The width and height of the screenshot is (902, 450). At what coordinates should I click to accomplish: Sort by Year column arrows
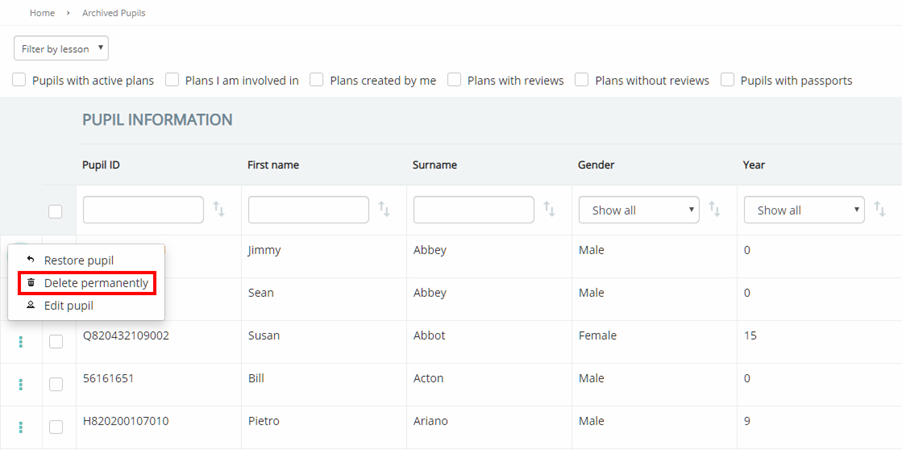point(880,209)
